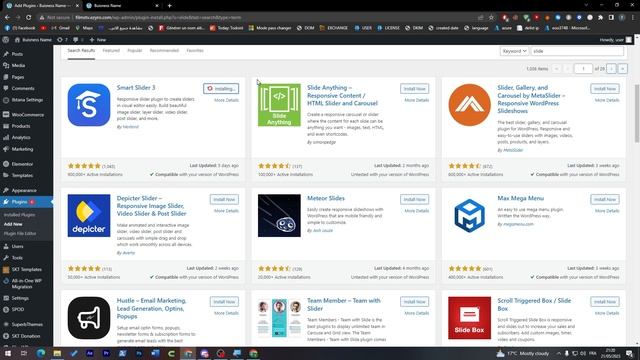This screenshot has width=640, height=360.
Task: Click WordPress logo in admin bar
Action: (6, 40)
